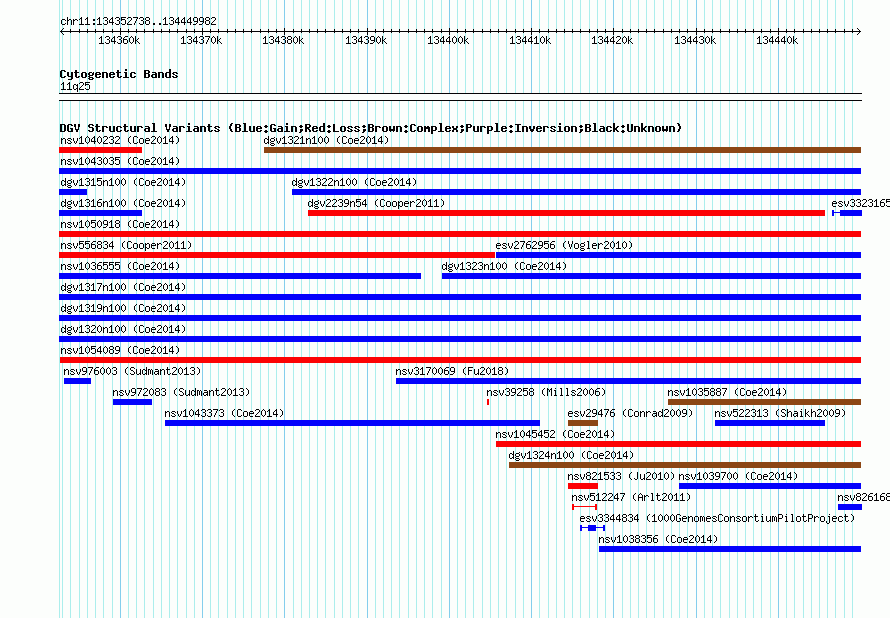
Task: Click the nsv512247 (Arlt2011) red bracket glyph
Action: 584,507
